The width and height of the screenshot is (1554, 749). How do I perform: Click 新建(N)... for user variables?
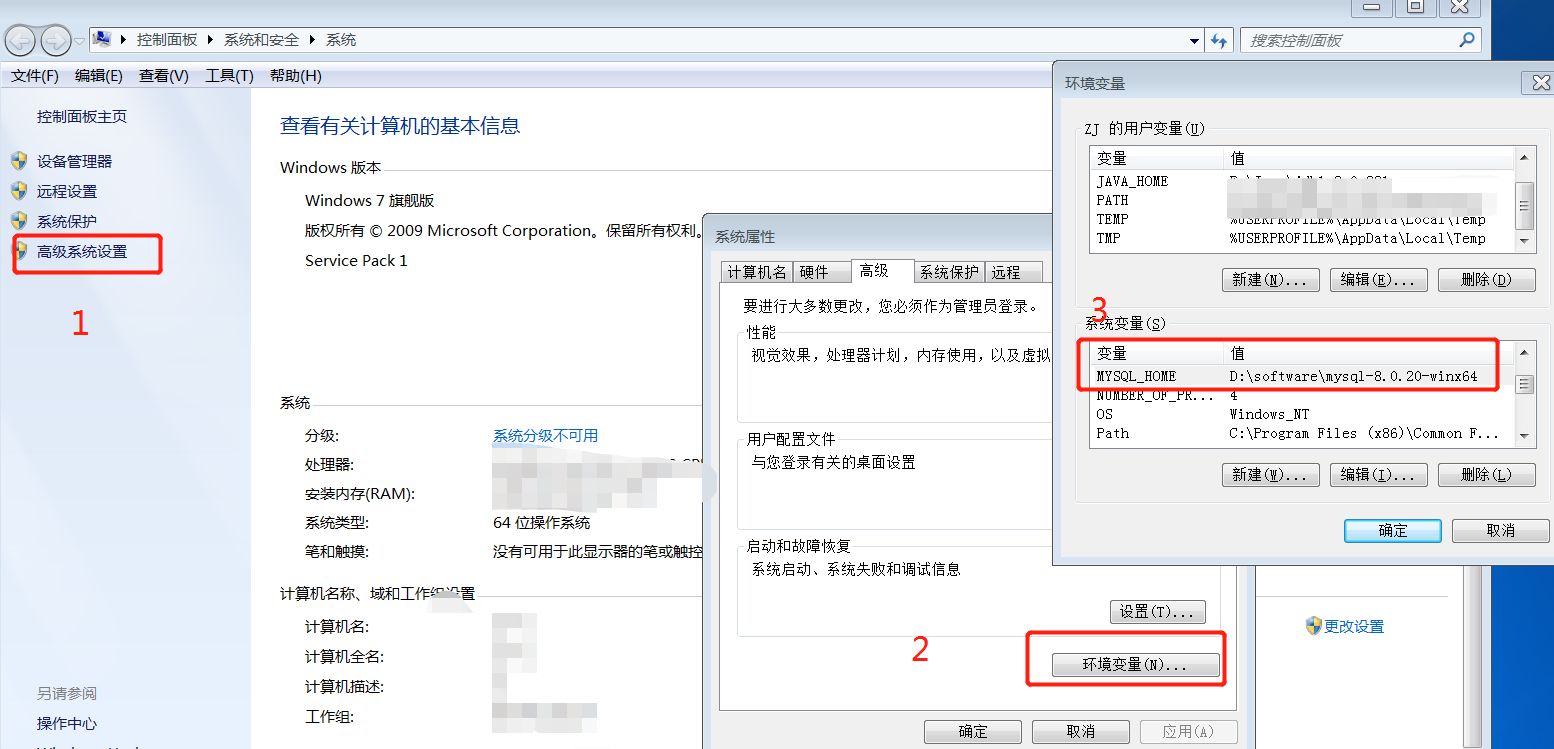pyautogui.click(x=1270, y=280)
